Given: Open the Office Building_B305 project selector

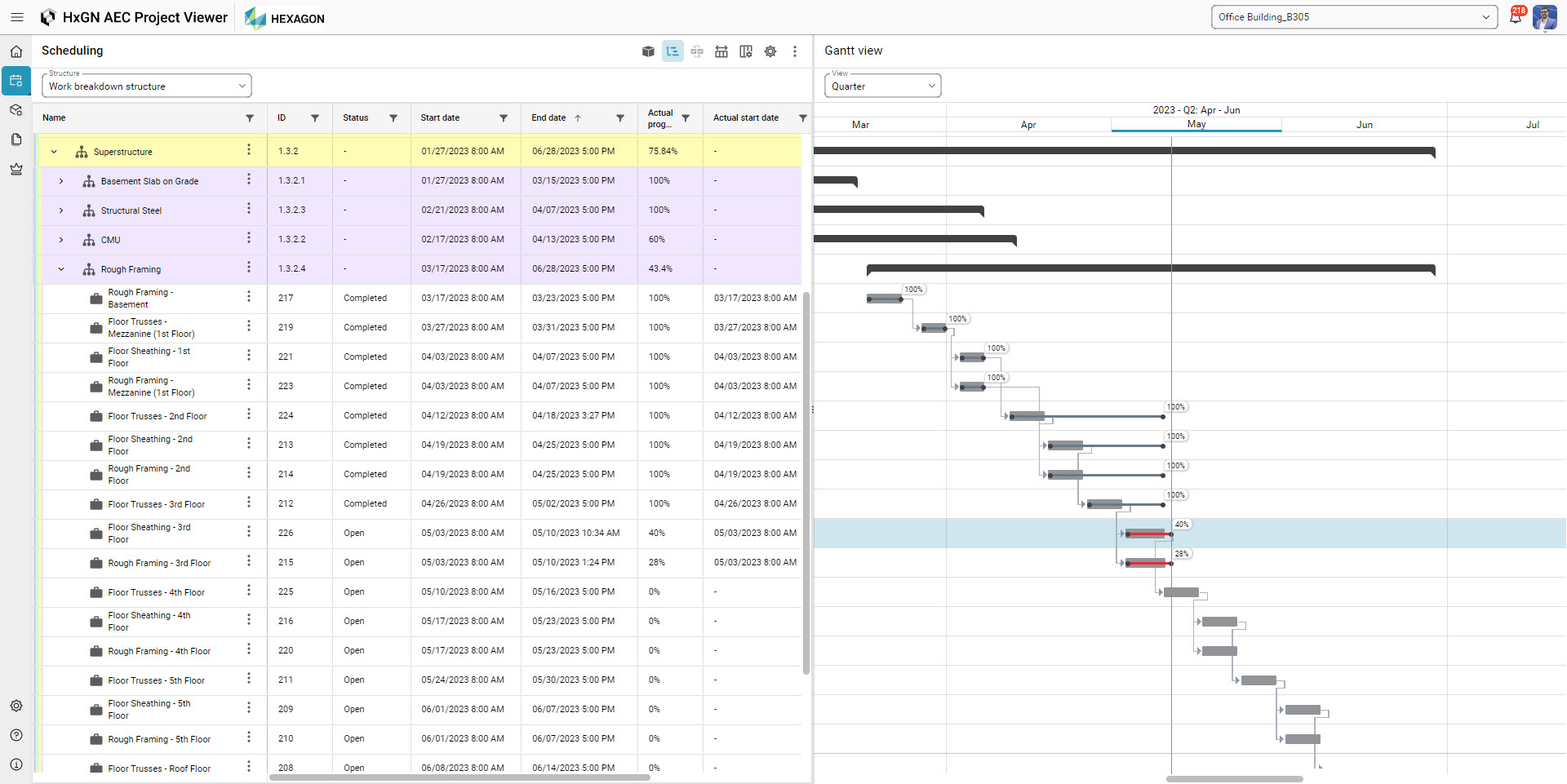Looking at the screenshot, I should [x=1353, y=17].
